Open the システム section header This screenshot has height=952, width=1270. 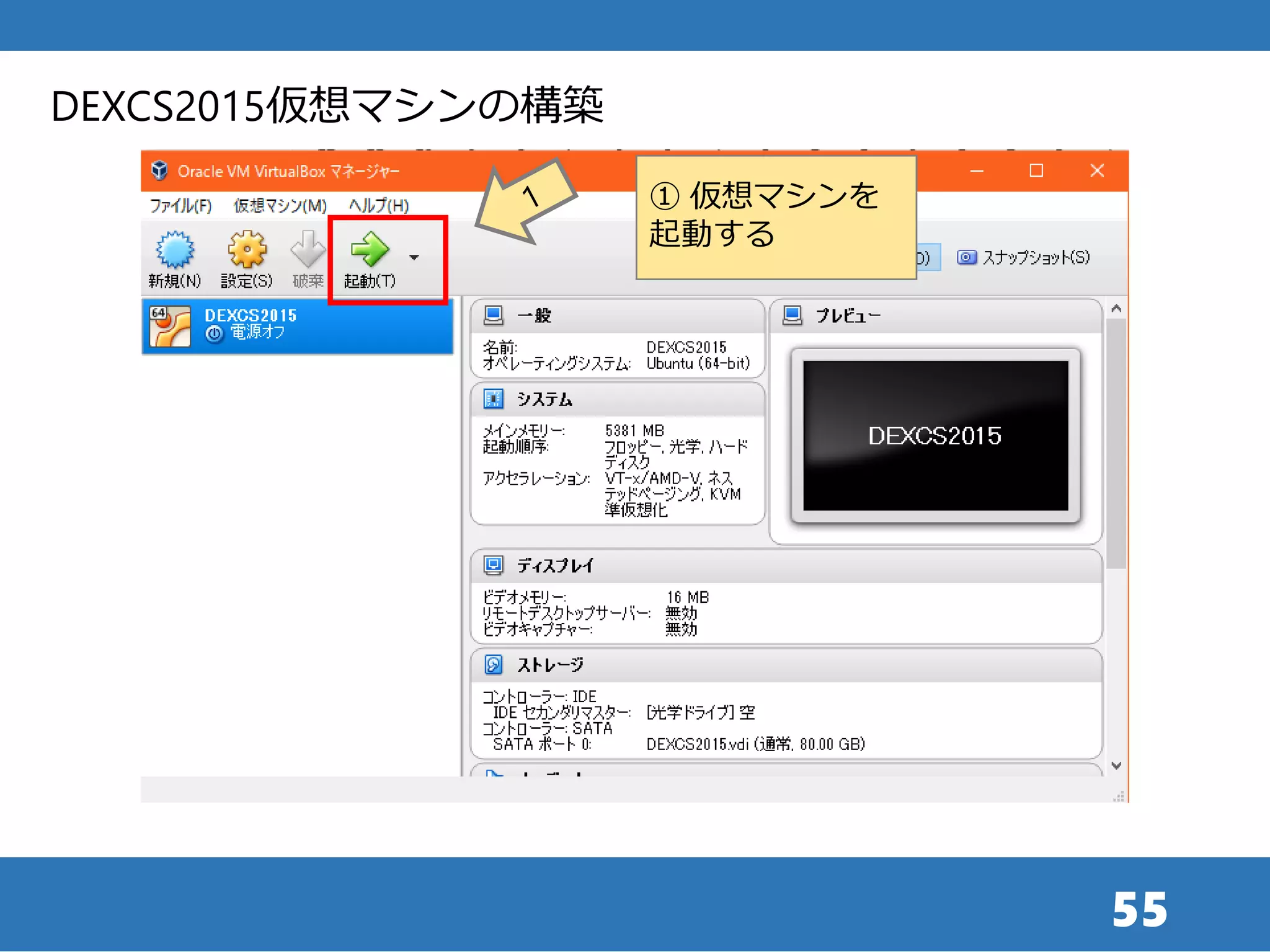(x=618, y=399)
